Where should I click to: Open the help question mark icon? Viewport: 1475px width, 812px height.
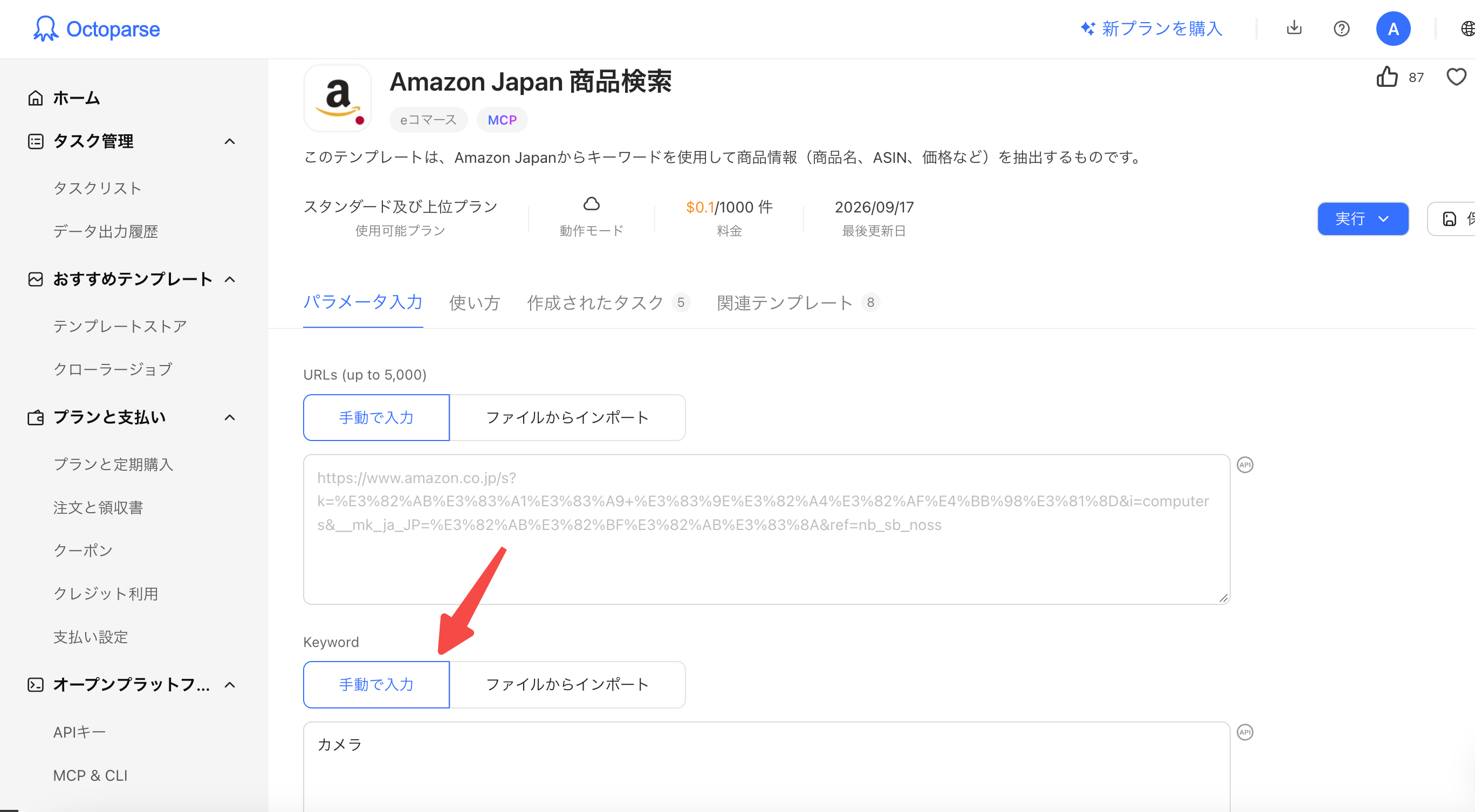pyautogui.click(x=1342, y=29)
